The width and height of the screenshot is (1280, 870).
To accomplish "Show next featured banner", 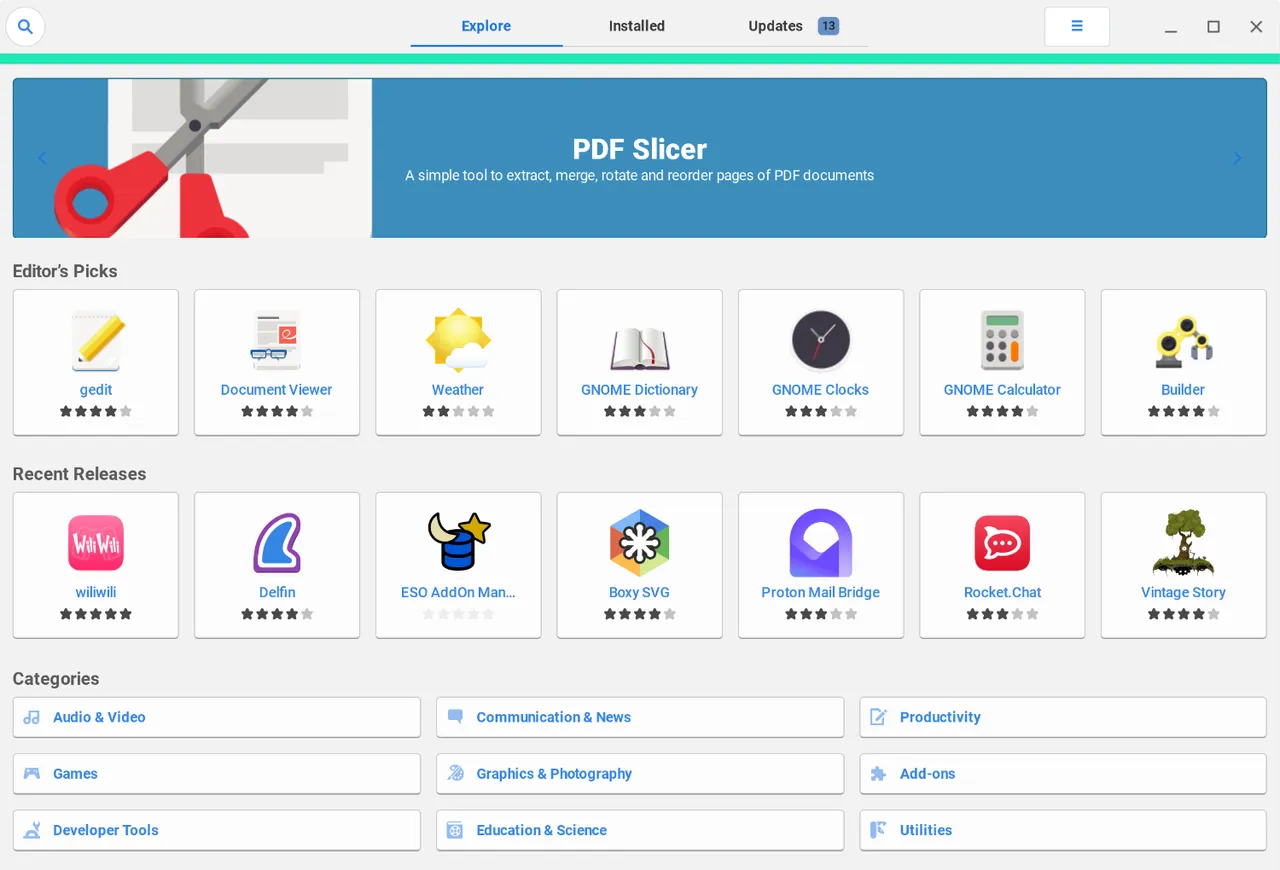I will pos(1237,158).
